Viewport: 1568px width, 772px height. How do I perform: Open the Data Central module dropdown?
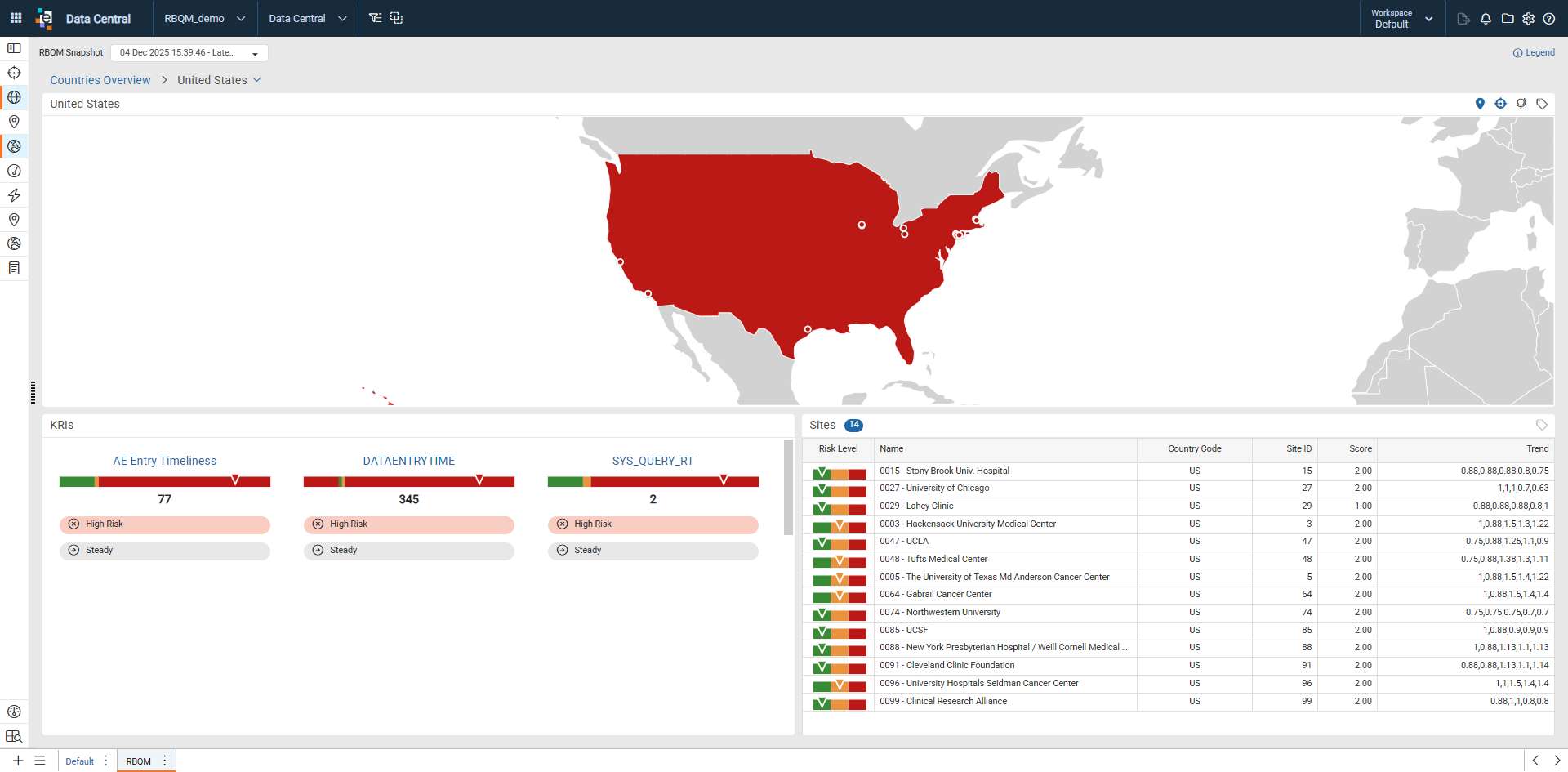point(308,18)
